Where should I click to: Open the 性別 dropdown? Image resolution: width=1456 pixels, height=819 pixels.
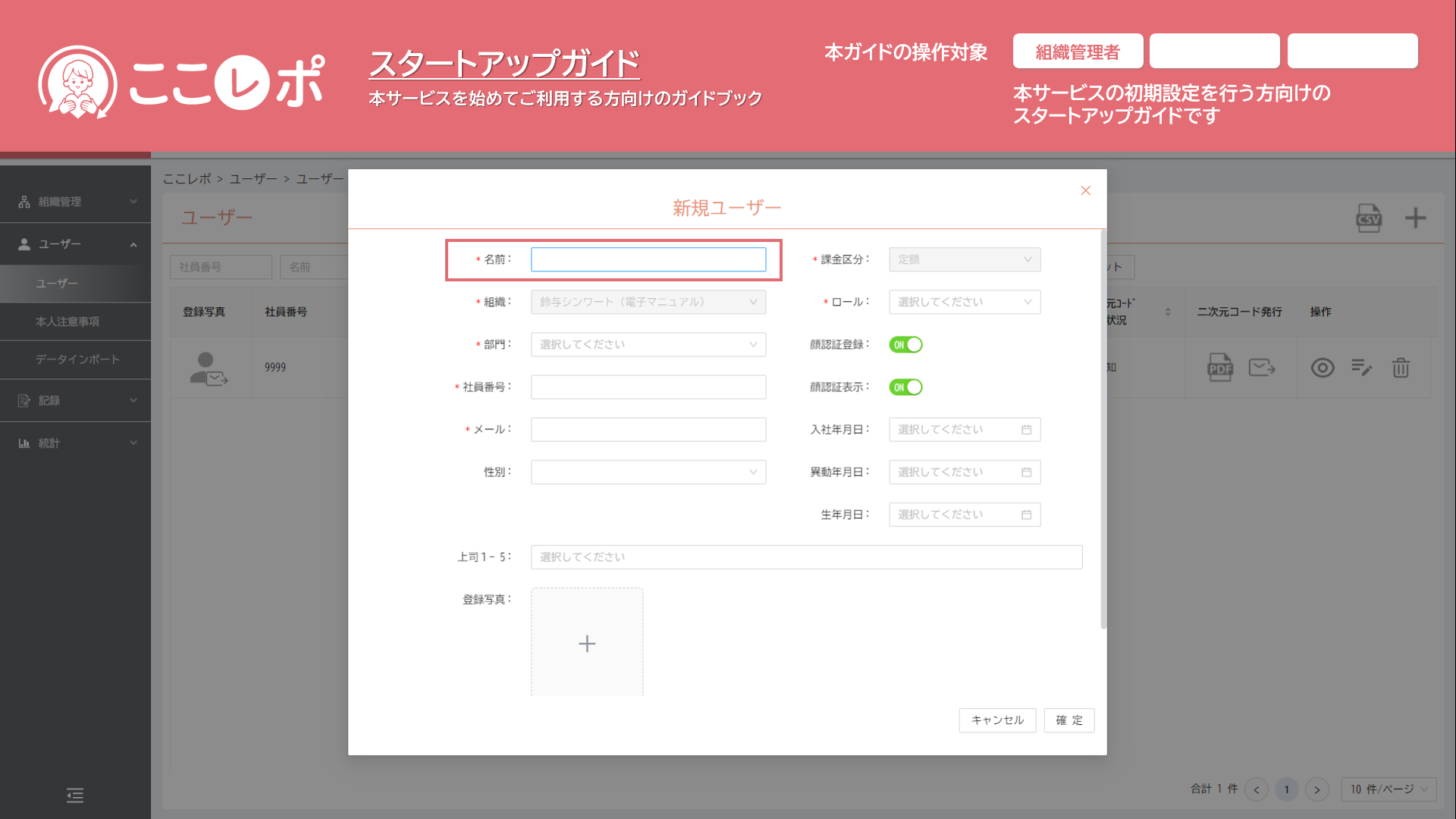click(648, 472)
